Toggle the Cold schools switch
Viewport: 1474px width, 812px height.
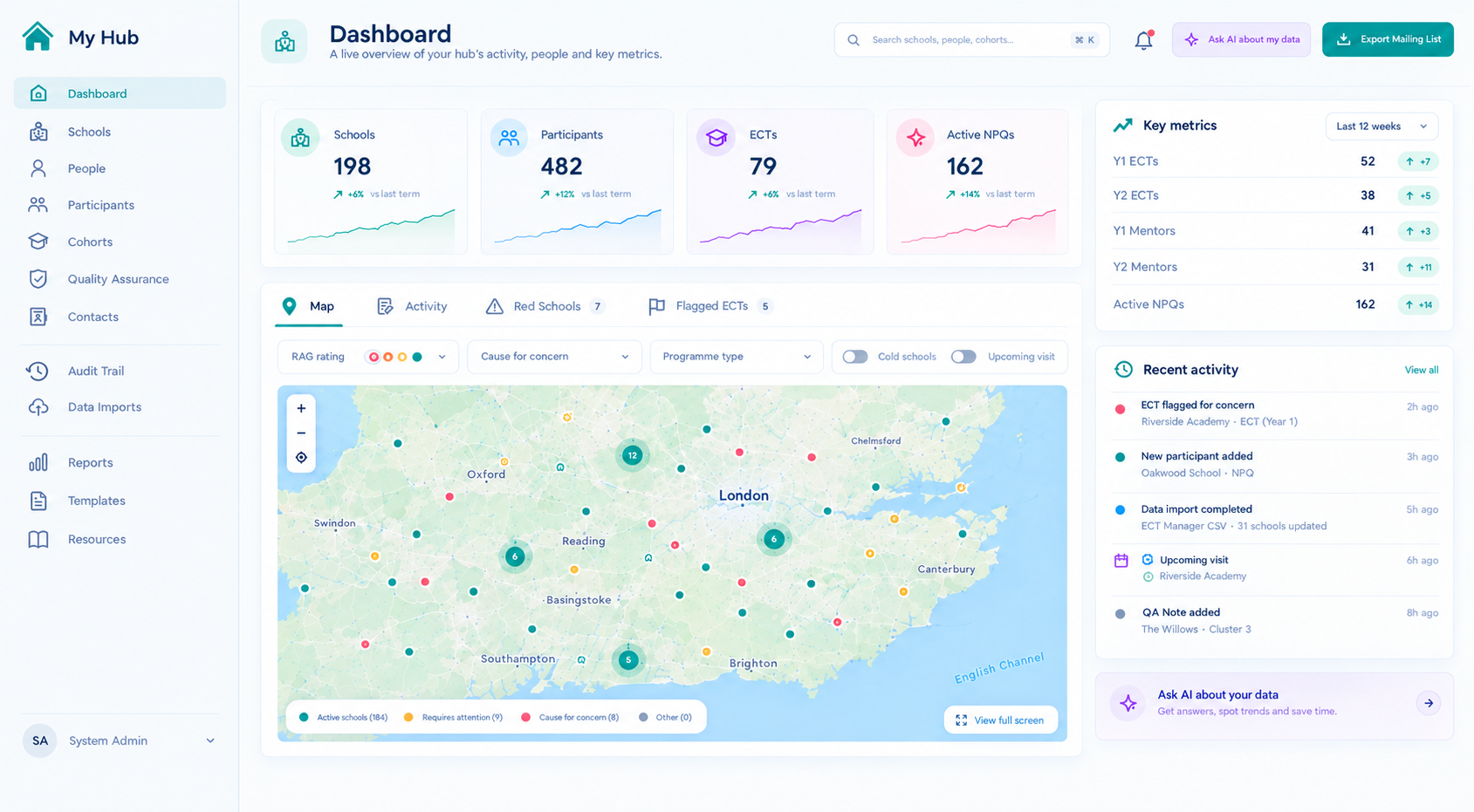coord(855,357)
